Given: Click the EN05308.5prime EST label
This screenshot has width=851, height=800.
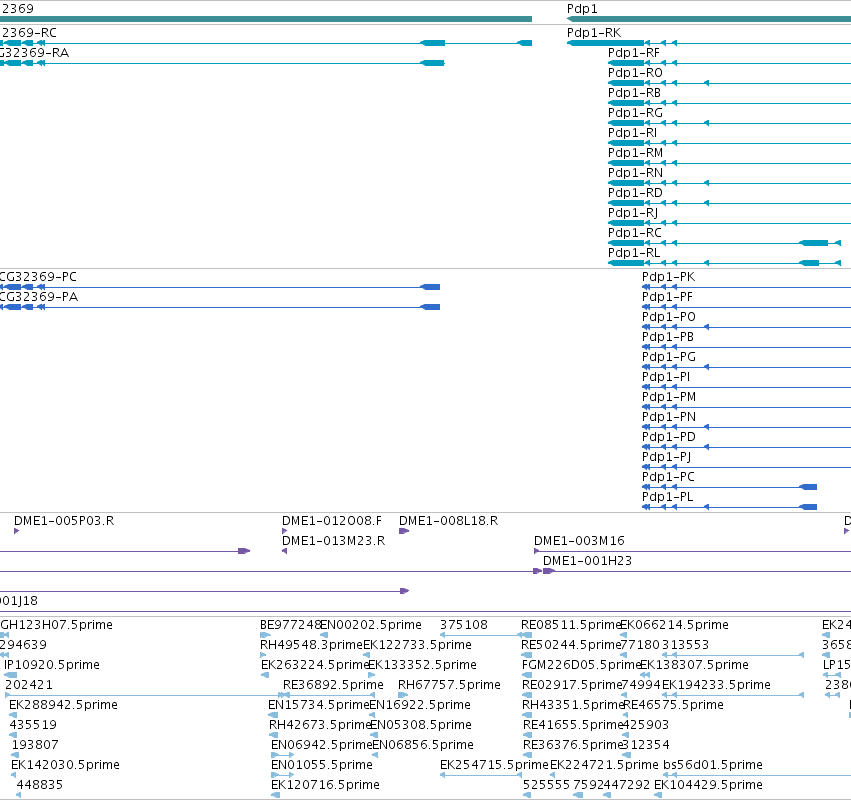Looking at the screenshot, I should point(421,725).
